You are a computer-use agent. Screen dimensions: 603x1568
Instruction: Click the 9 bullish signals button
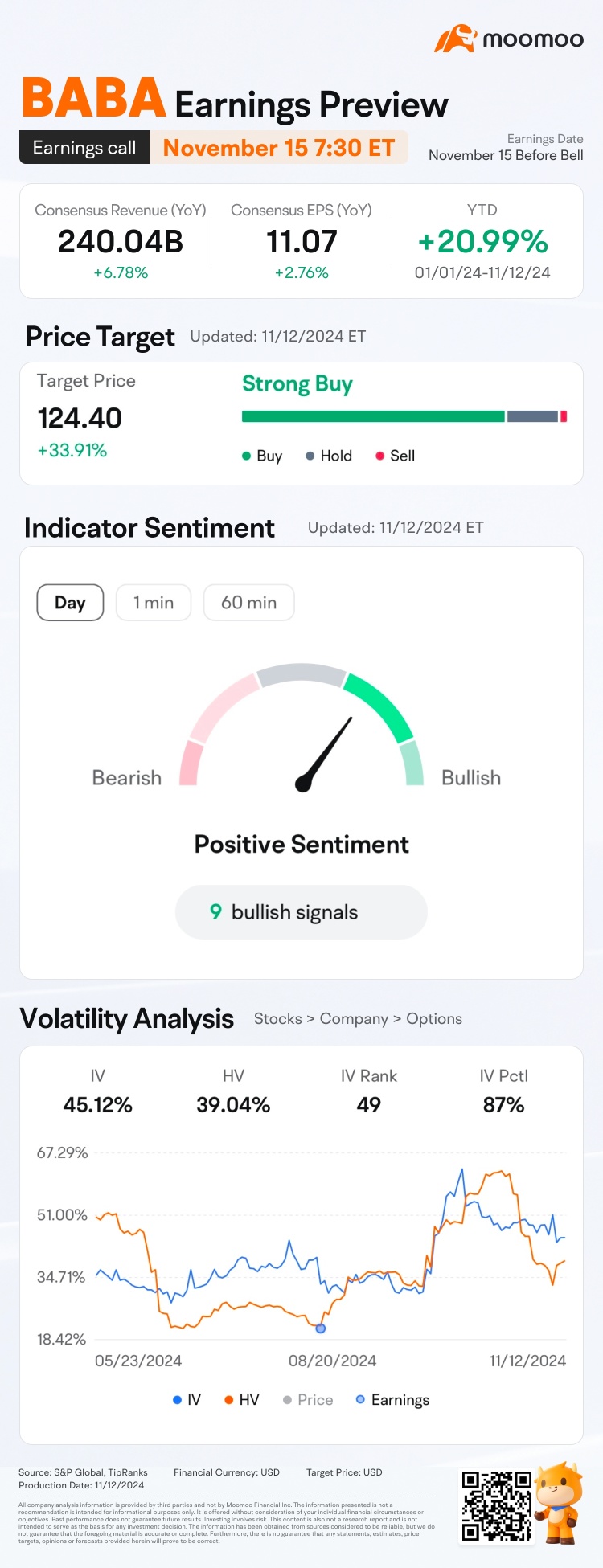tap(301, 912)
